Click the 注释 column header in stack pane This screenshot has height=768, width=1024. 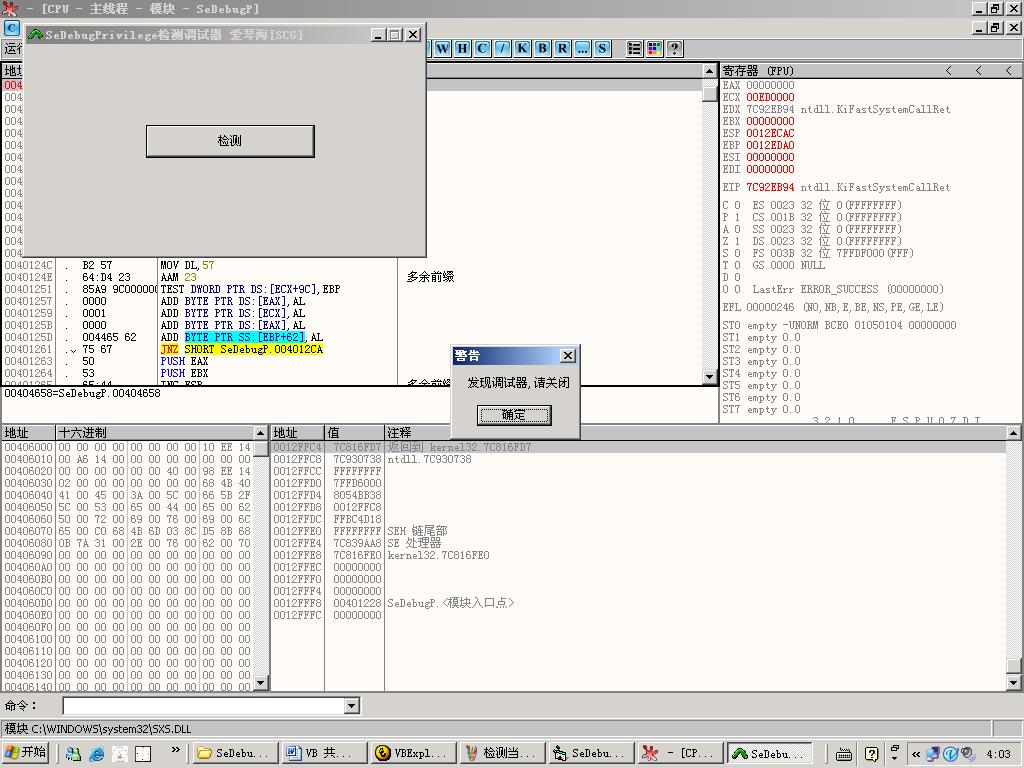(x=696, y=433)
